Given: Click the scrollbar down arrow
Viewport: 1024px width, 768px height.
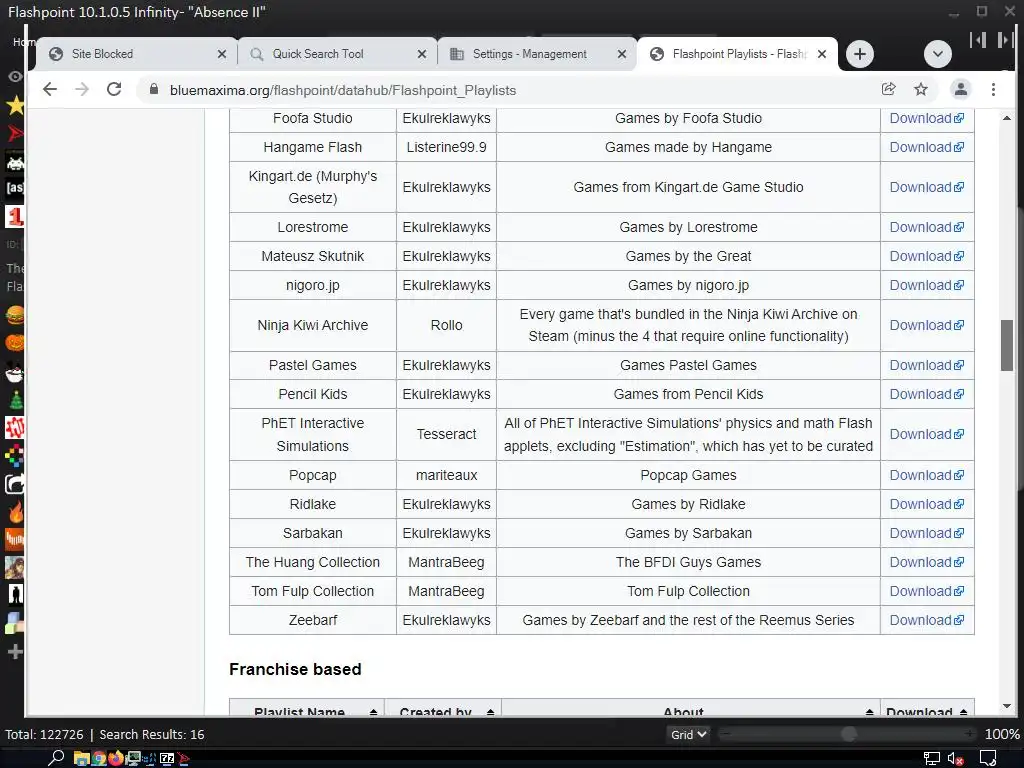Looking at the screenshot, I should tap(1006, 706).
